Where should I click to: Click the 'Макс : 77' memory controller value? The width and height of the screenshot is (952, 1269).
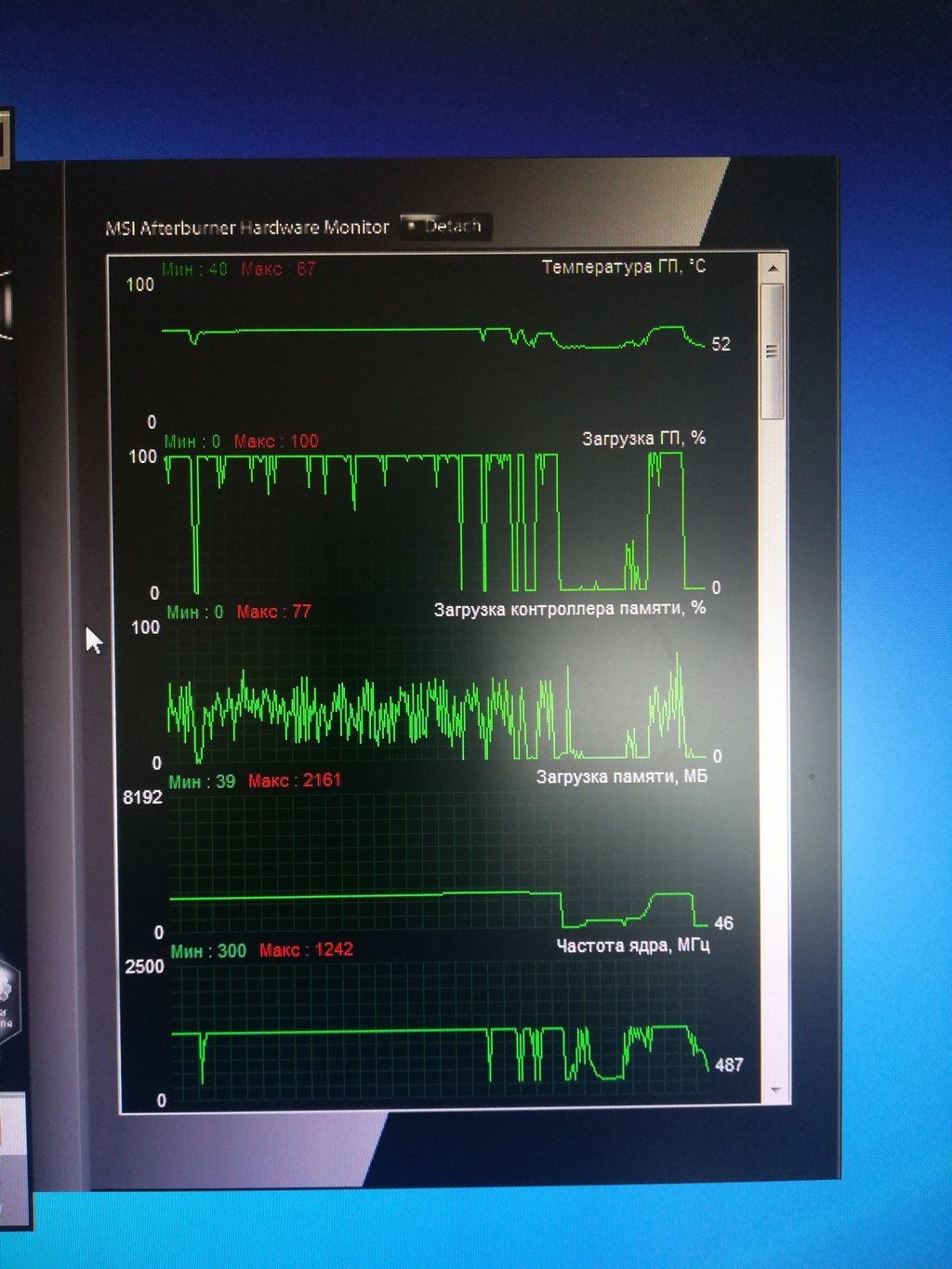coord(274,612)
